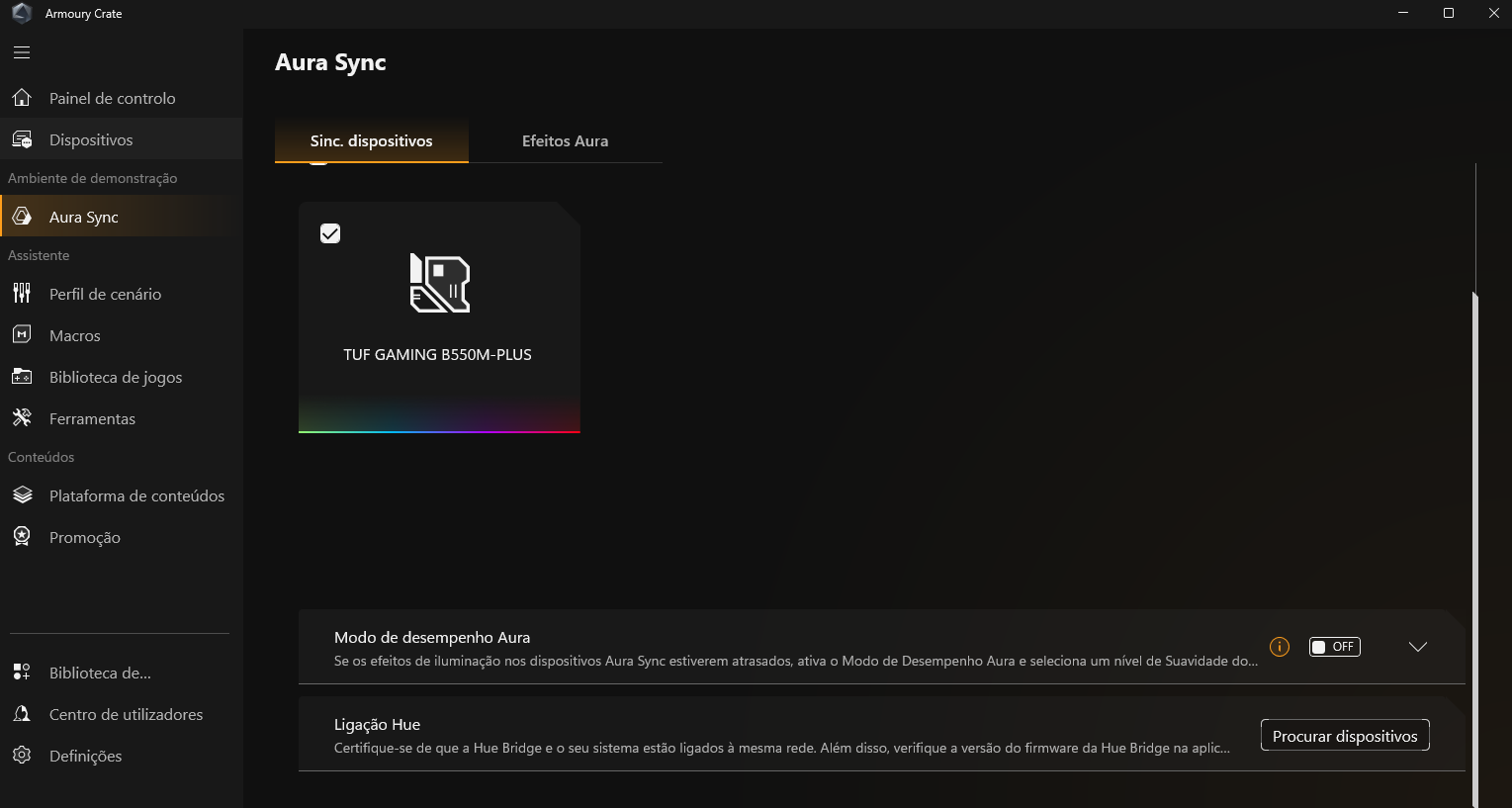
Task: Expand the Modo de desempenho Aura section
Action: click(1418, 647)
